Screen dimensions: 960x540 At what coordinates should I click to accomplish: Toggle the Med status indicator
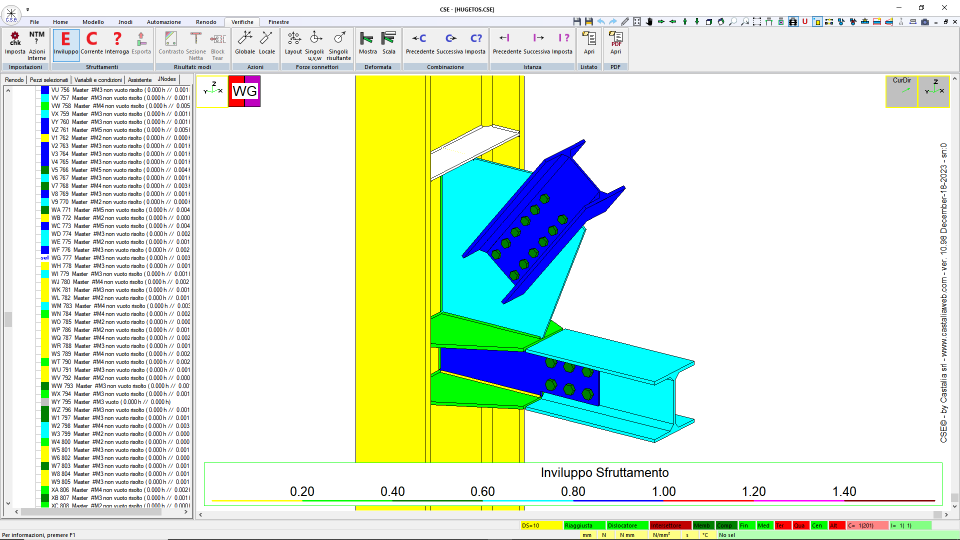coord(763,525)
